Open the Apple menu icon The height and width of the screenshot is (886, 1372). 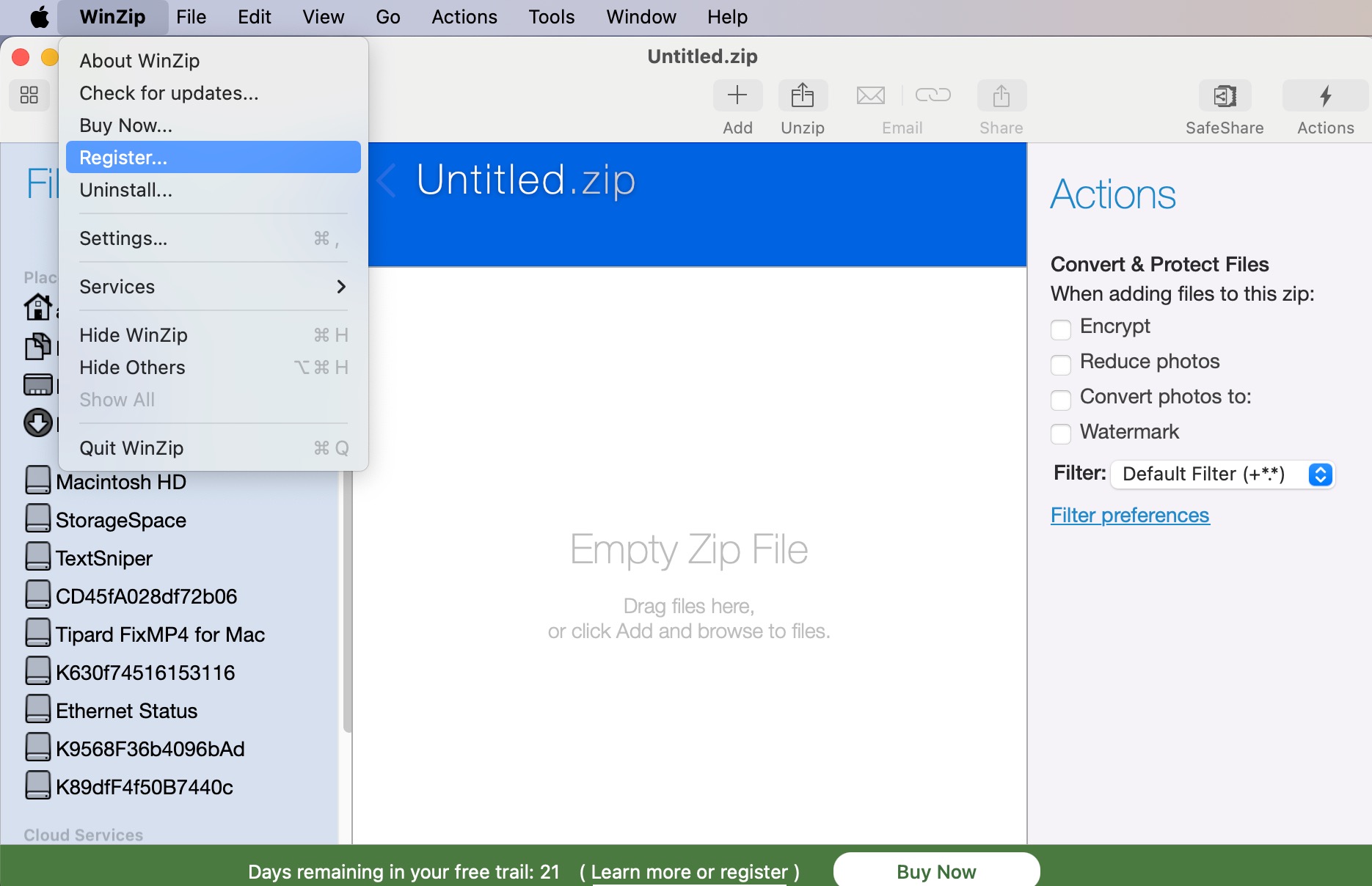coord(40,17)
